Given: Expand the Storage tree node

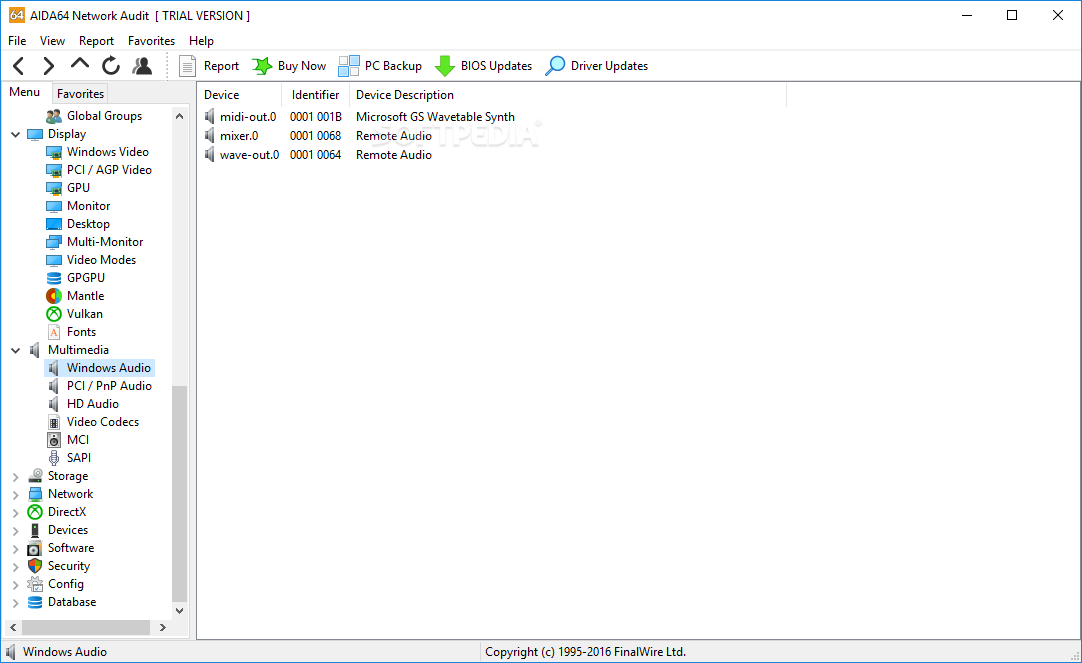Looking at the screenshot, I should point(15,477).
